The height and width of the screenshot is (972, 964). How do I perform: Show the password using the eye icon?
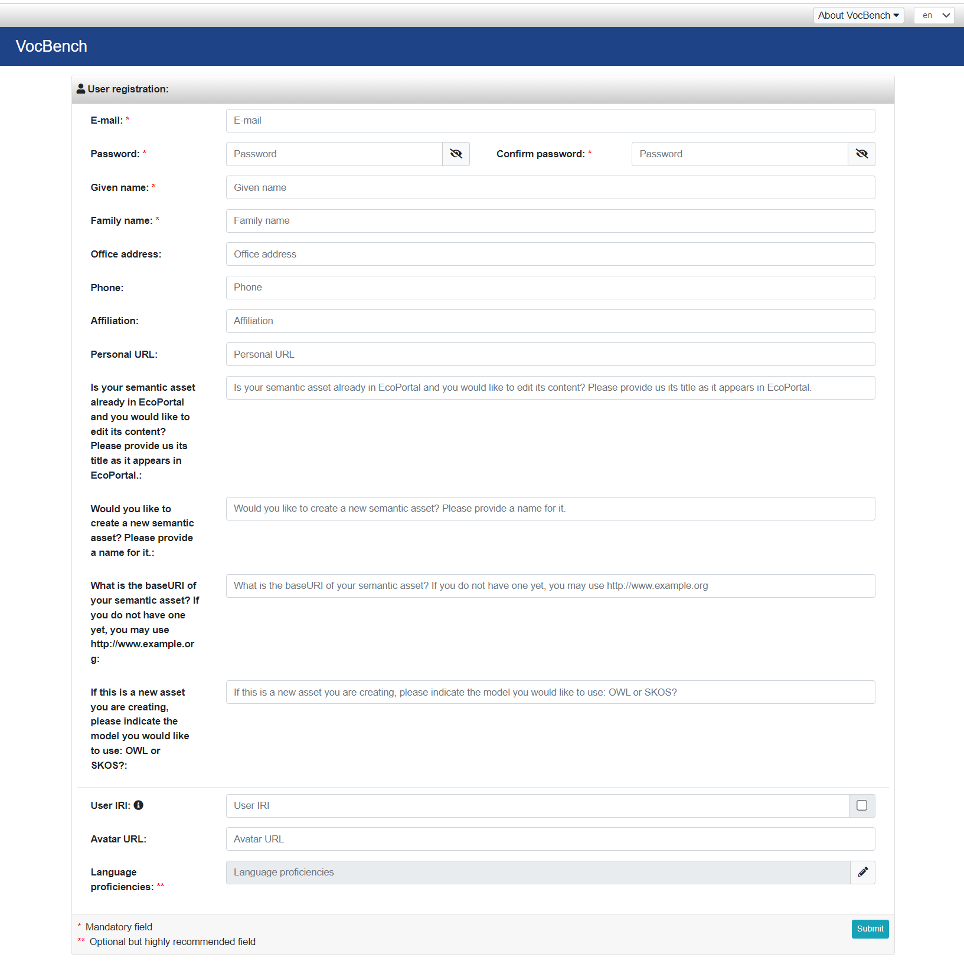(x=456, y=153)
